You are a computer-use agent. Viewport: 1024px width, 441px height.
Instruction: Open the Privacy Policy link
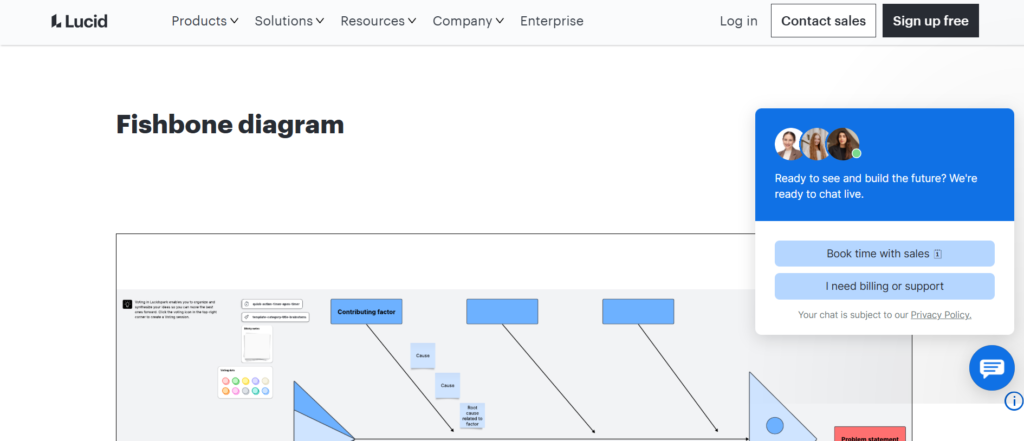(940, 315)
